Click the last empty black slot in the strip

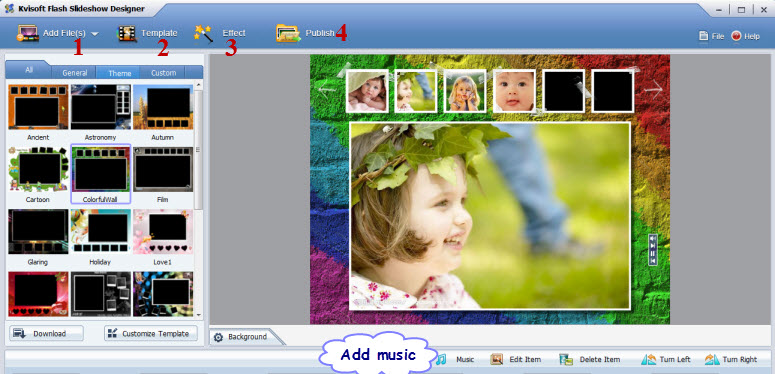pyautogui.click(x=612, y=91)
